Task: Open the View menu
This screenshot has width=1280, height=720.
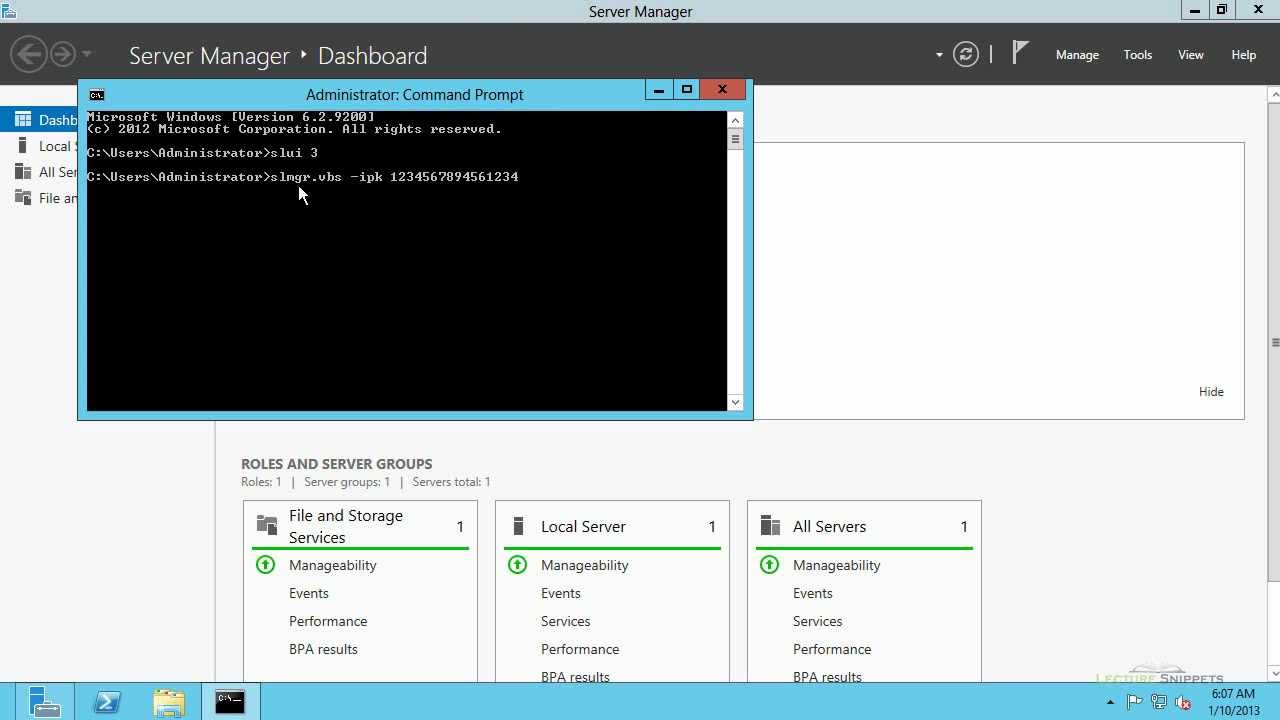Action: (1191, 55)
